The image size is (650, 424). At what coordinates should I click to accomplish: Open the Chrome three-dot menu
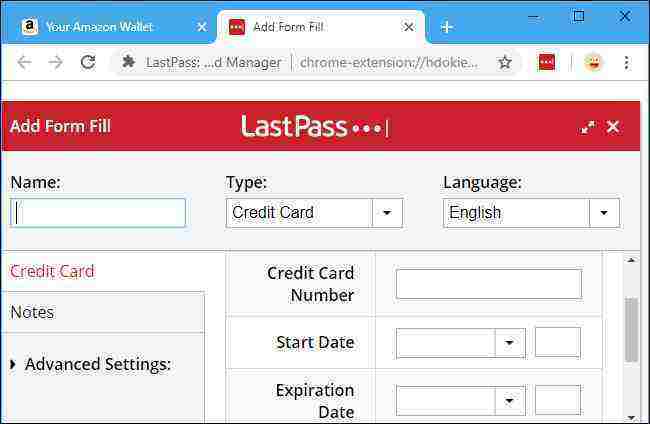point(626,63)
